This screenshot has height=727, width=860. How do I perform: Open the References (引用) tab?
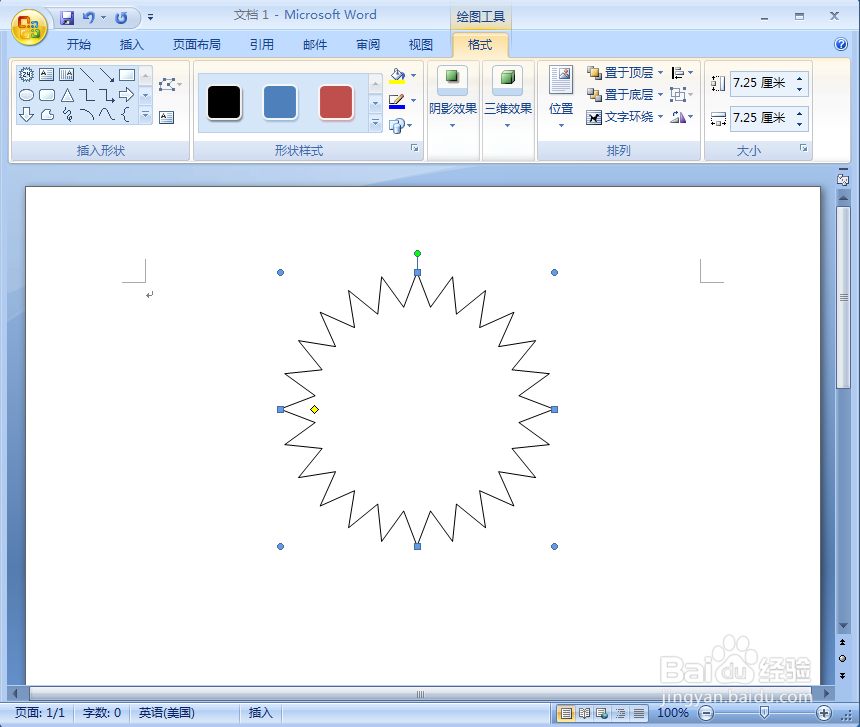[x=262, y=44]
